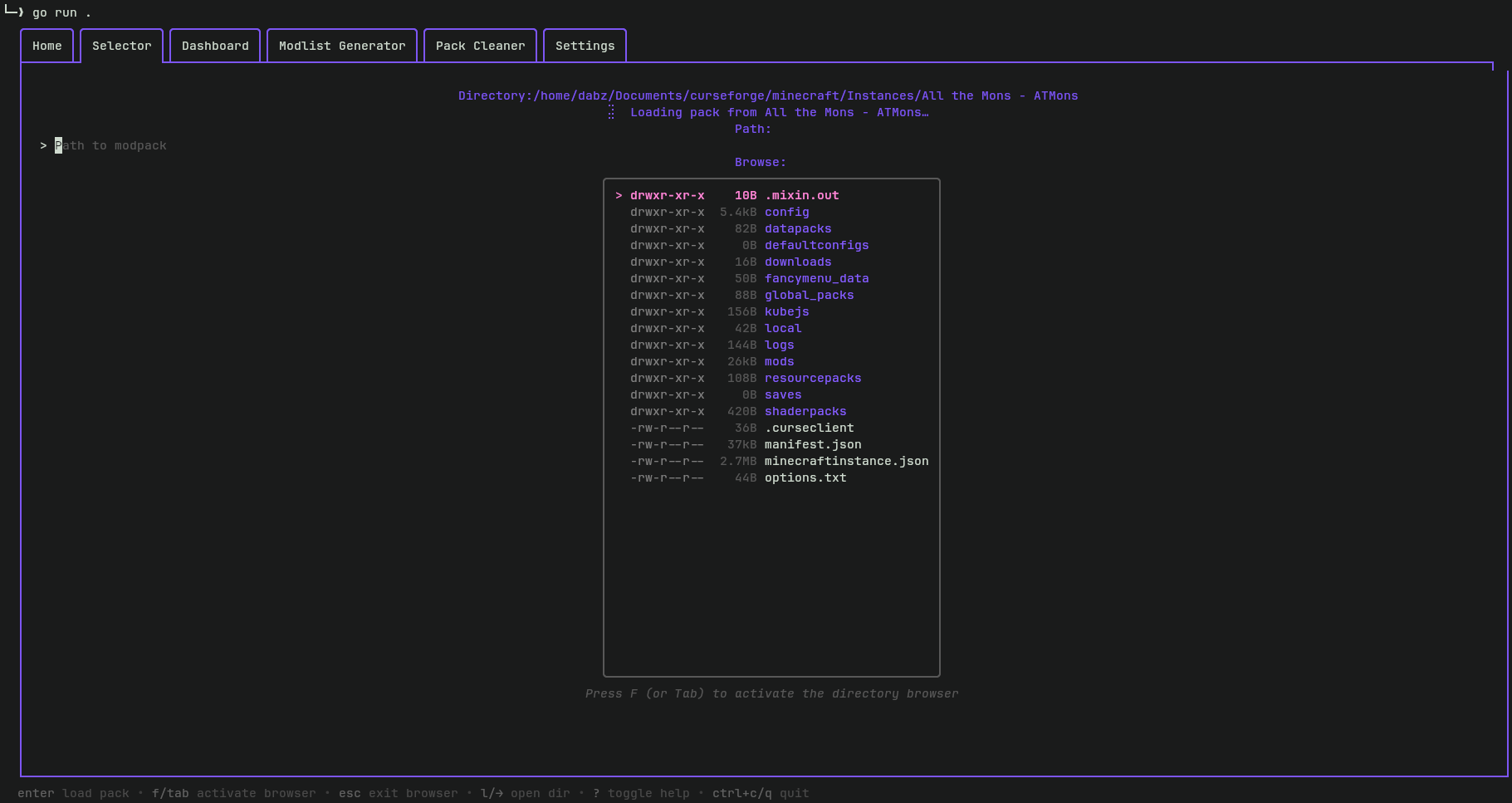The image size is (1512, 803).
Task: Click the 'Browse:' label
Action: pos(760,162)
